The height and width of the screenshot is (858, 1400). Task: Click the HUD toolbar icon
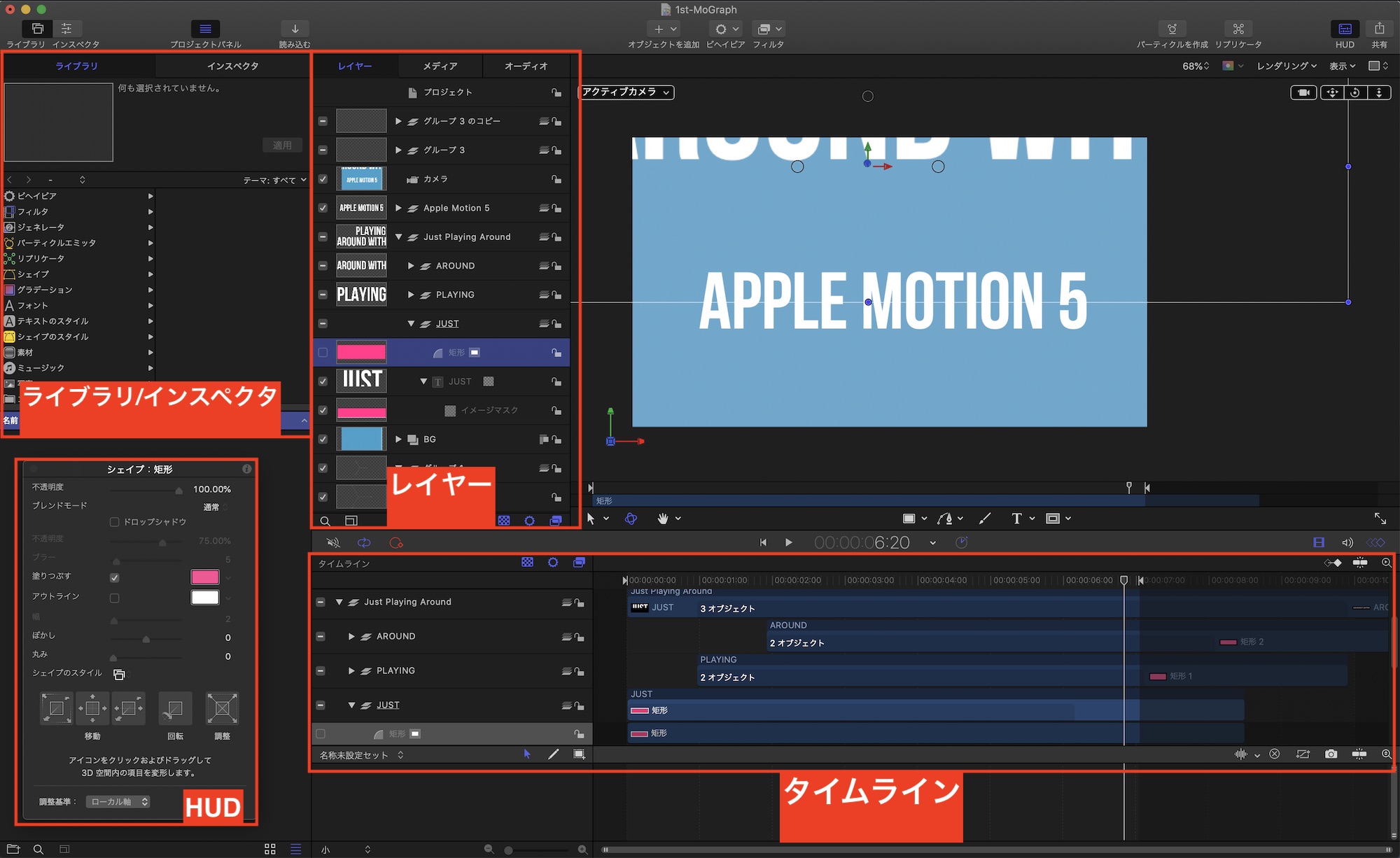1345,29
